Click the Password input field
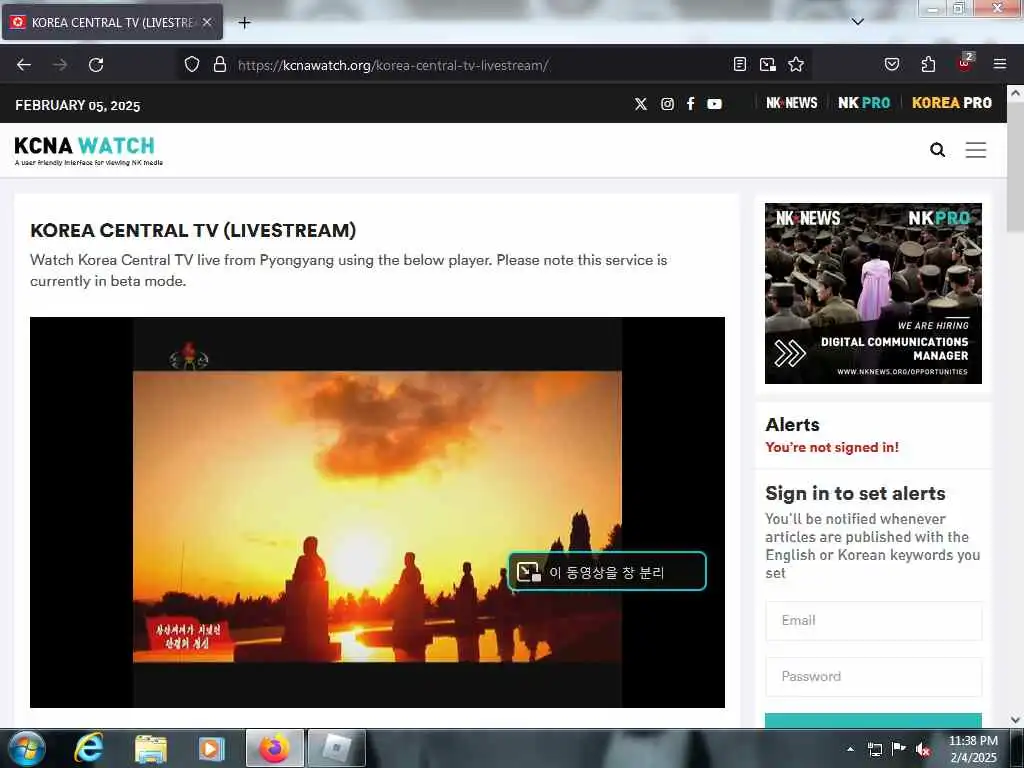 (x=874, y=677)
